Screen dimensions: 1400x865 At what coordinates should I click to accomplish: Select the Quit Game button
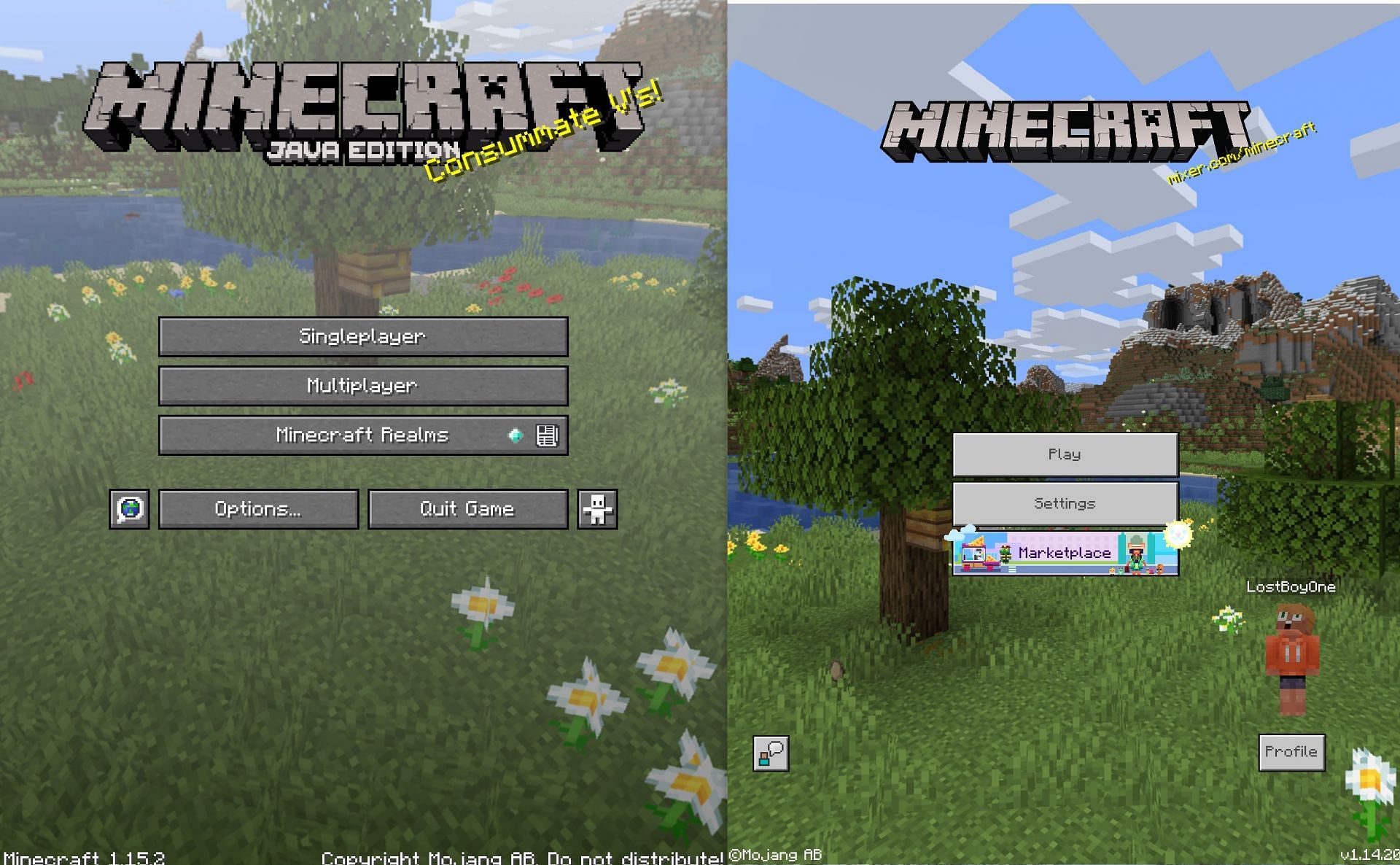466,507
